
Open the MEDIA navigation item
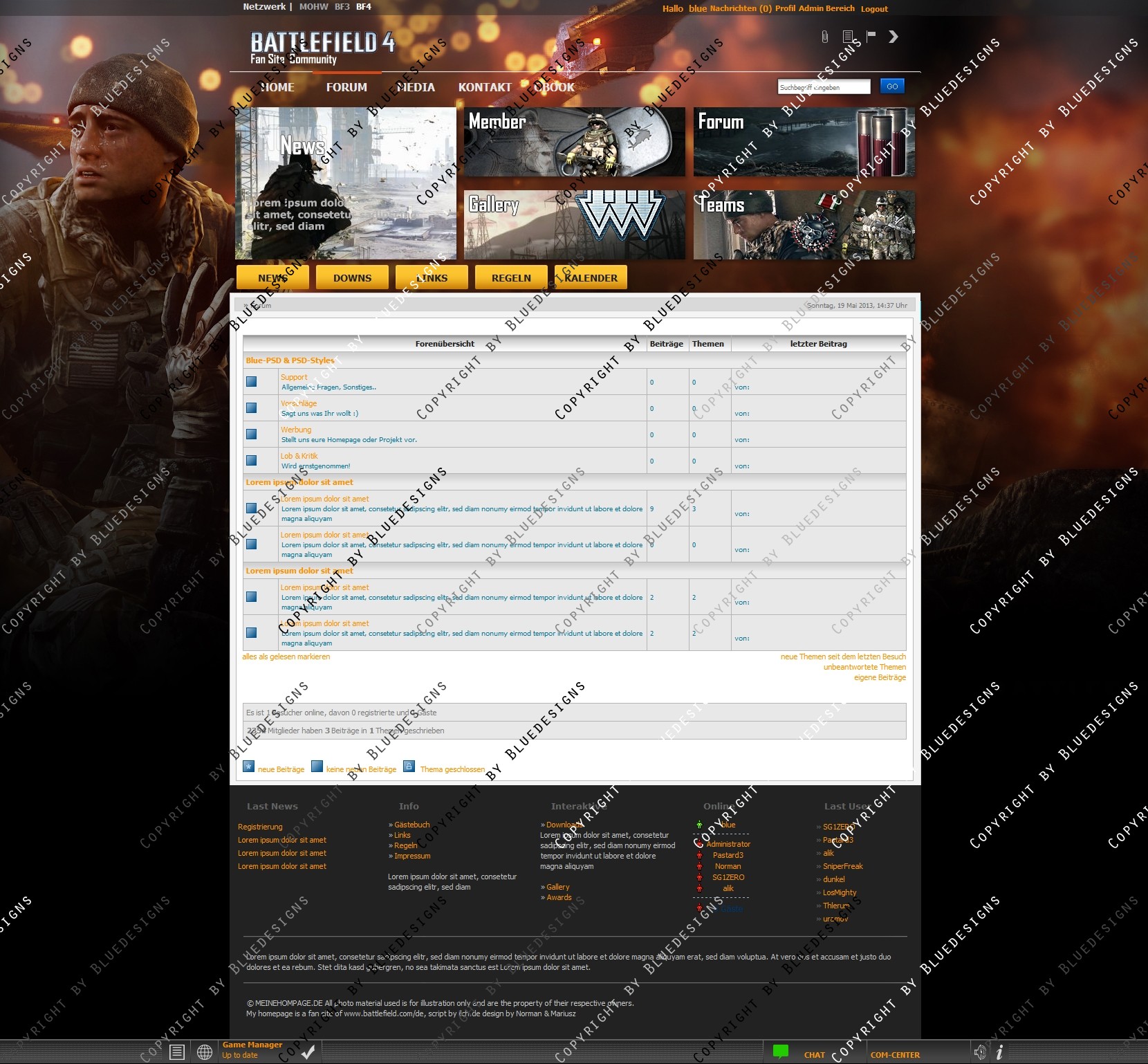click(415, 87)
